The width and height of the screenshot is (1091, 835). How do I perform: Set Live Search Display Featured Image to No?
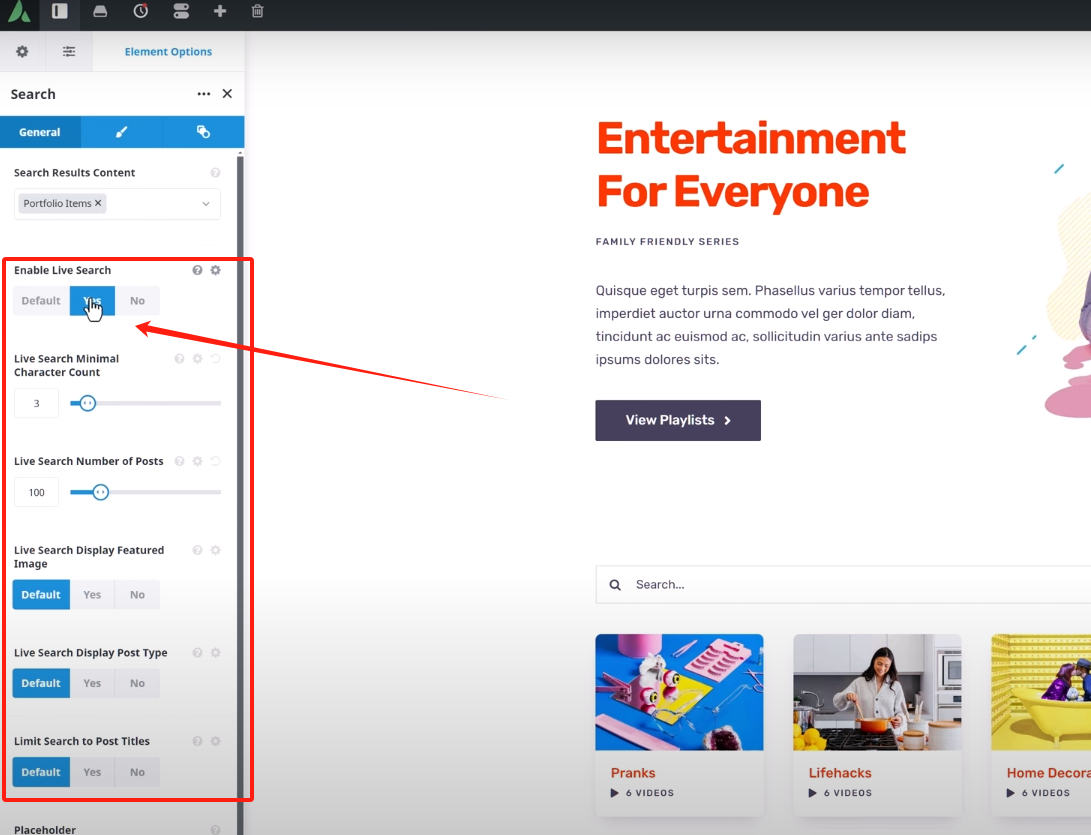click(x=137, y=594)
